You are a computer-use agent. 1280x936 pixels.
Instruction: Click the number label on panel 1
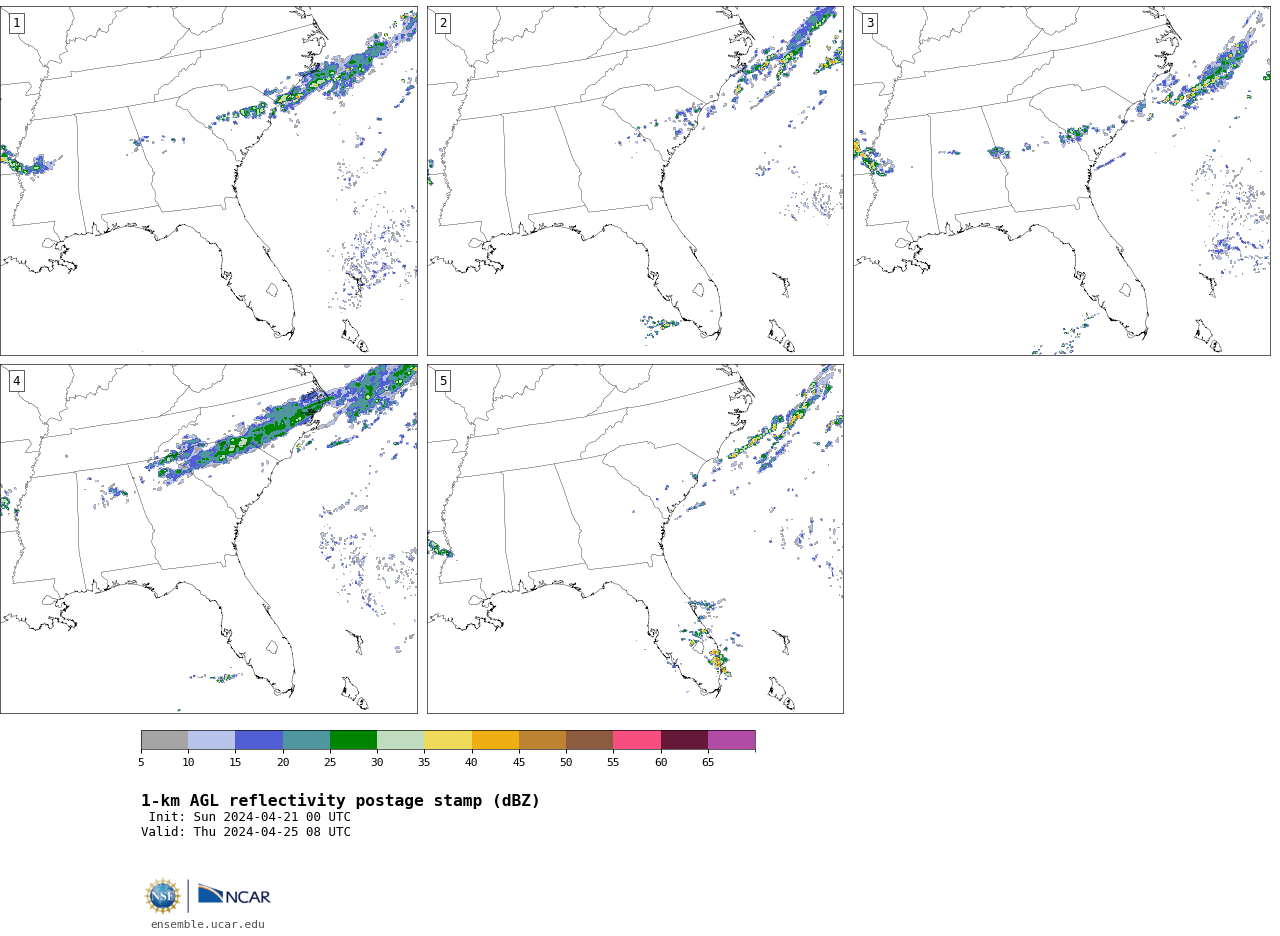(16, 23)
